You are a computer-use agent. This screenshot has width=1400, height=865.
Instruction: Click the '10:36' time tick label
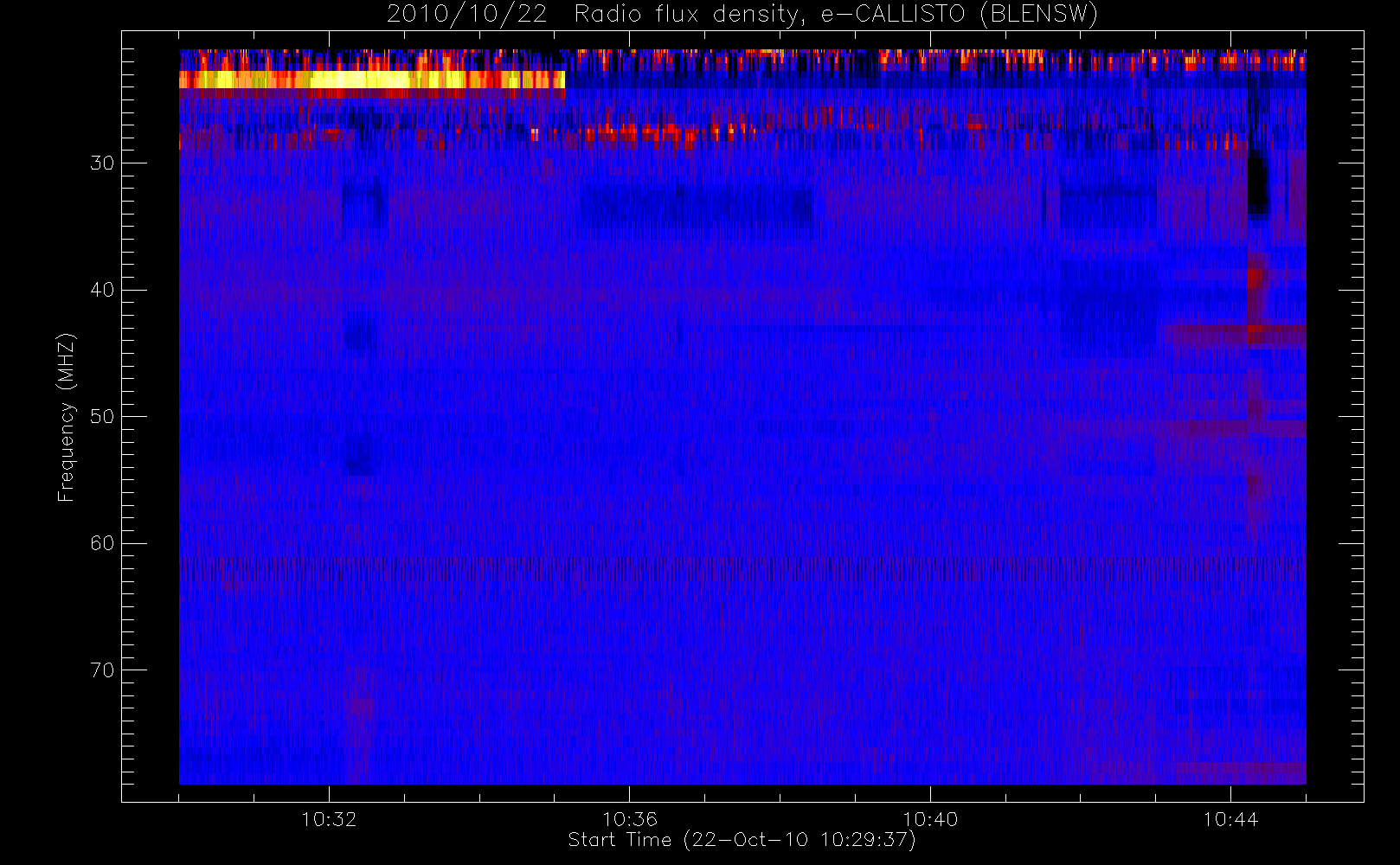[x=630, y=819]
